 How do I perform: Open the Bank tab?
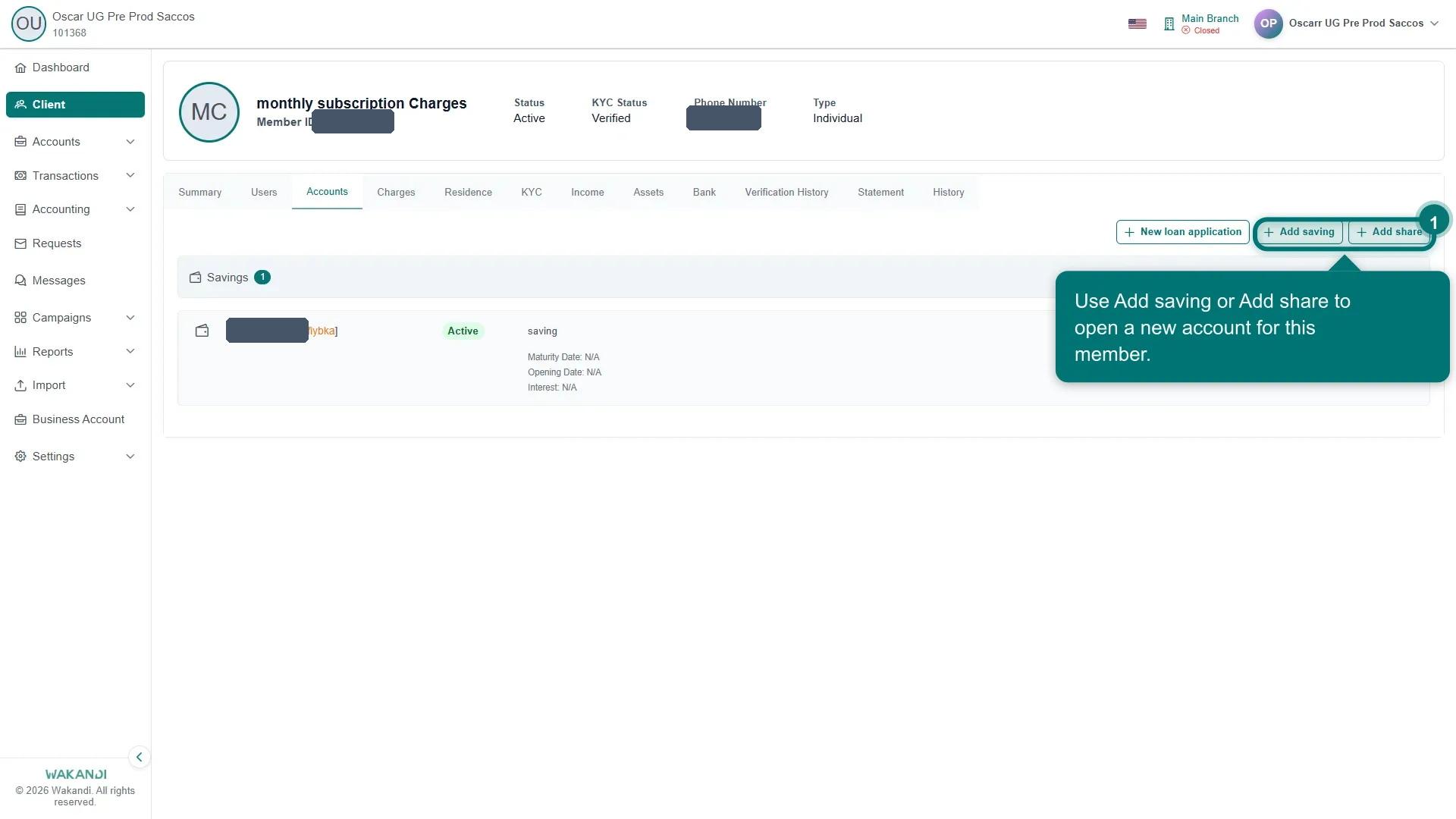(704, 193)
